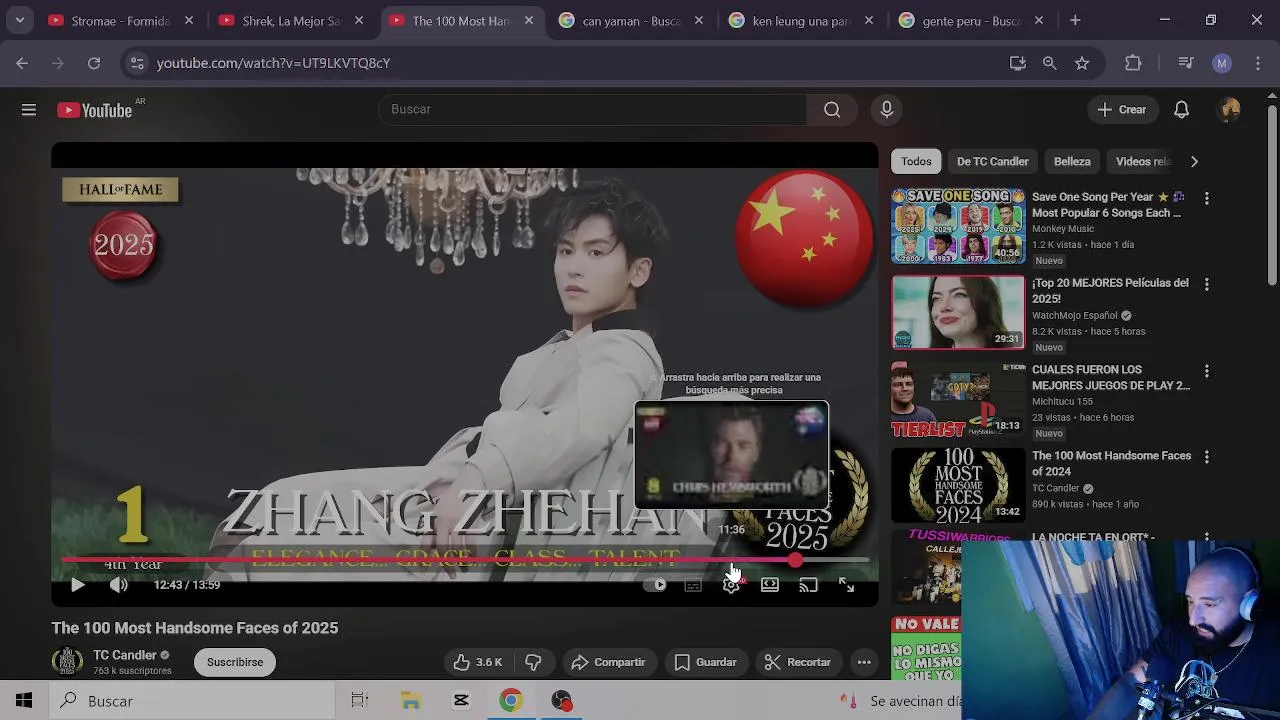
Task: Click Windows taskbar Buscar search box
Action: point(191,701)
